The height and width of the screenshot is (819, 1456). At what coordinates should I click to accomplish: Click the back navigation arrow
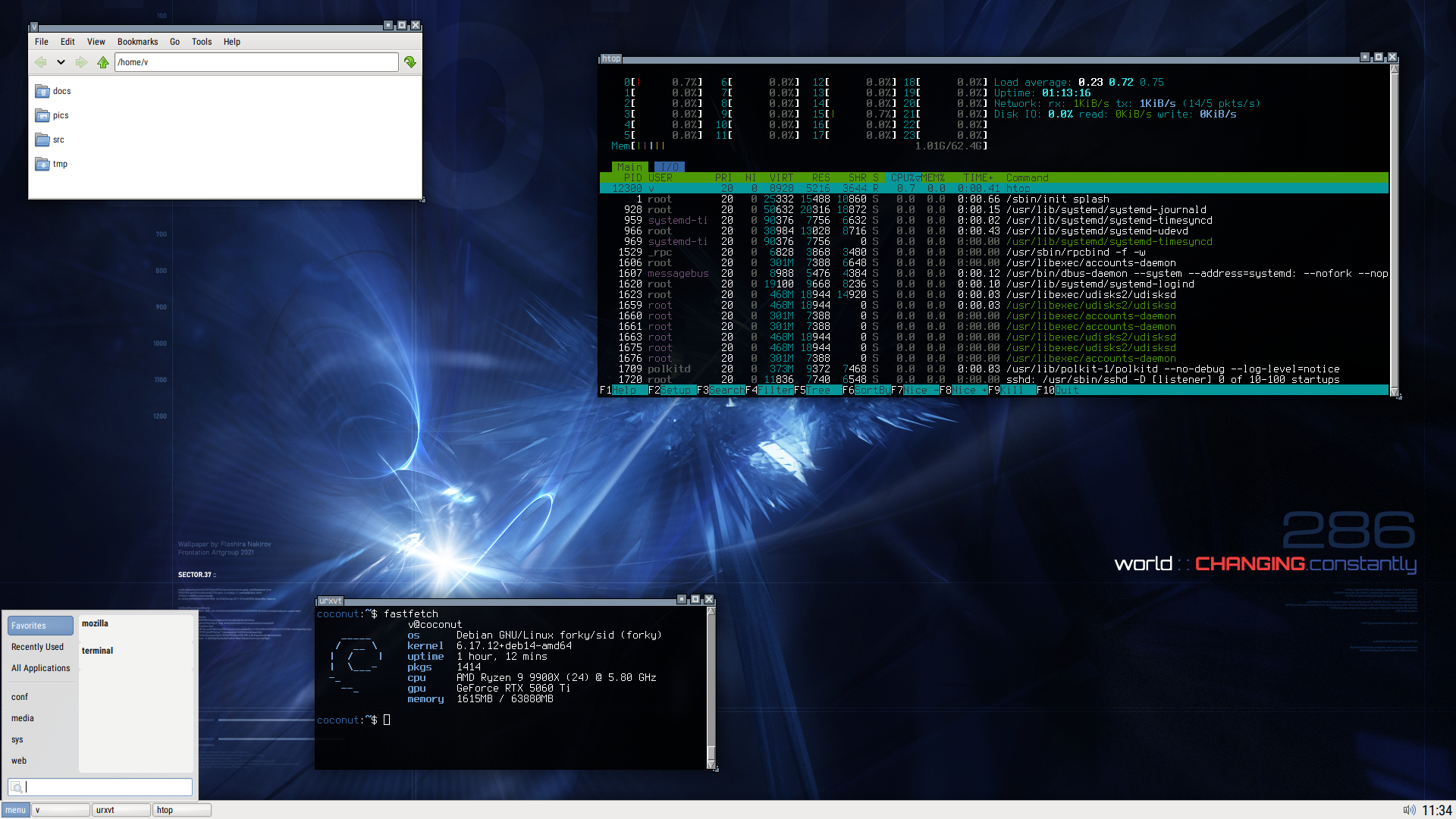point(41,62)
